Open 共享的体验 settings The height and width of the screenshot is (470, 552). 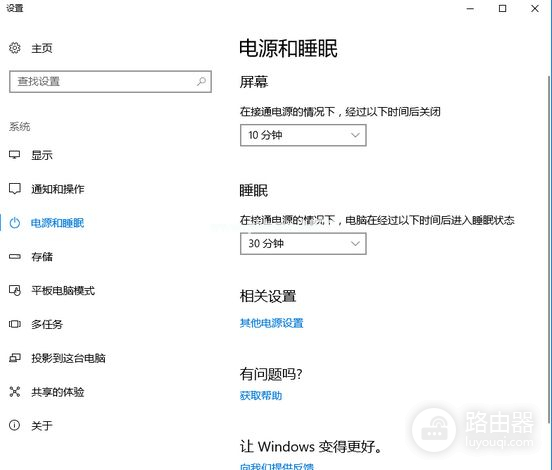pyautogui.click(x=58, y=392)
